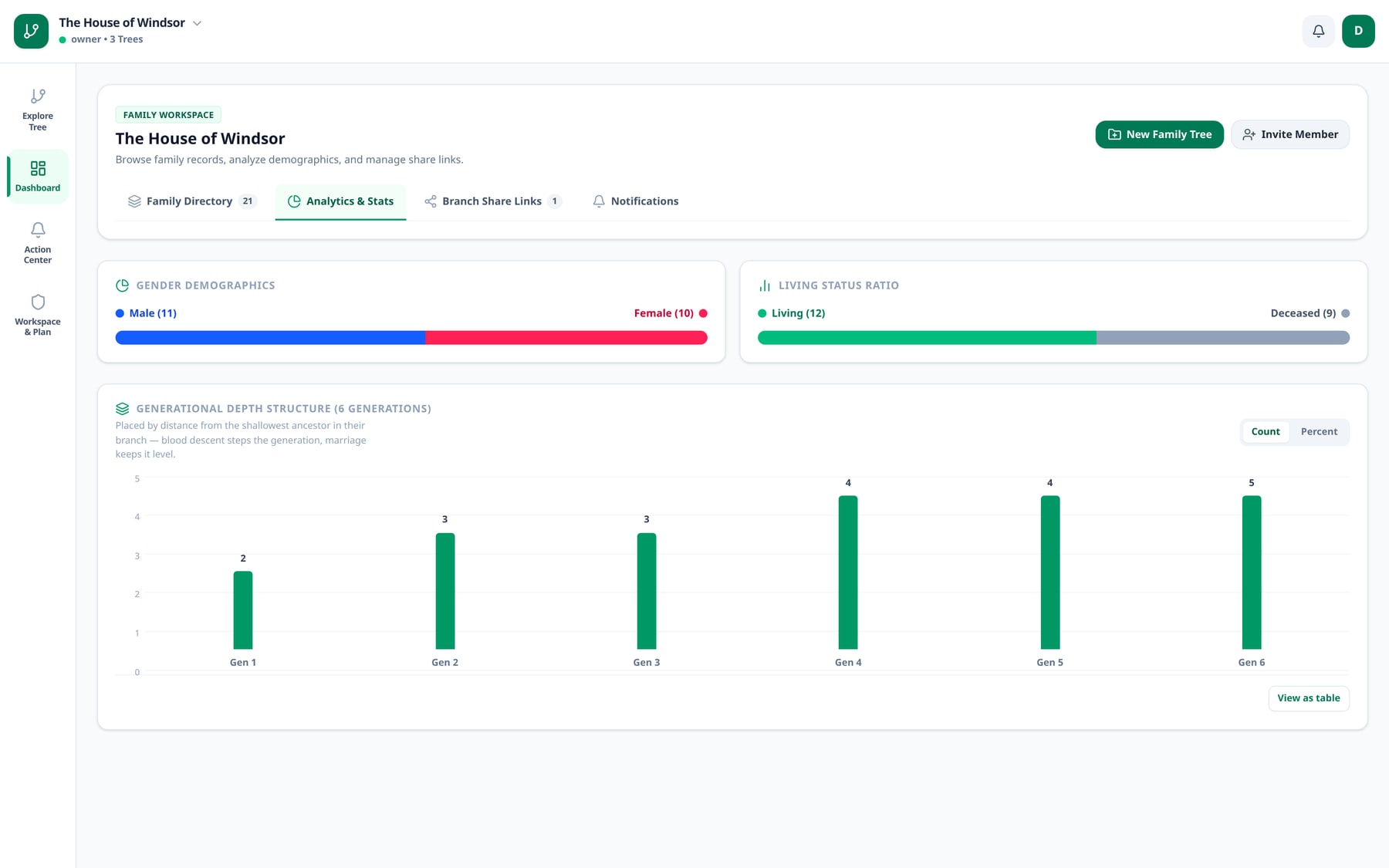
Task: Click the gray Deceased bar segment
Action: (1223, 337)
